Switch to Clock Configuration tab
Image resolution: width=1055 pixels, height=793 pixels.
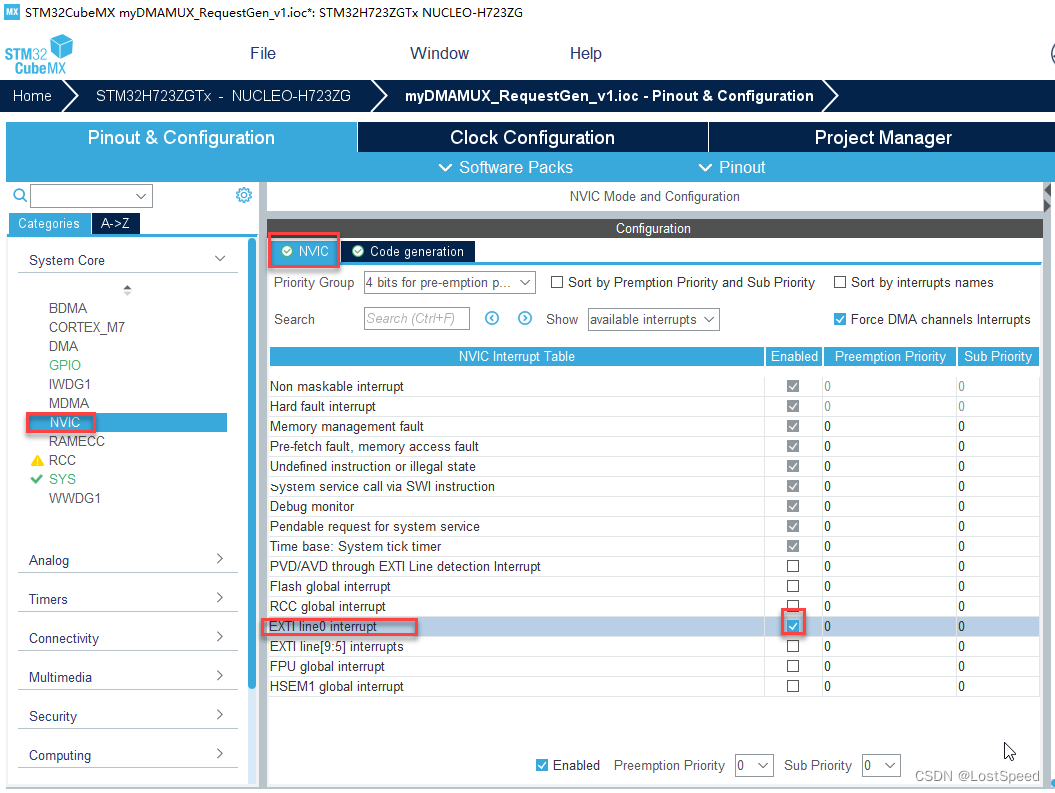[532, 137]
